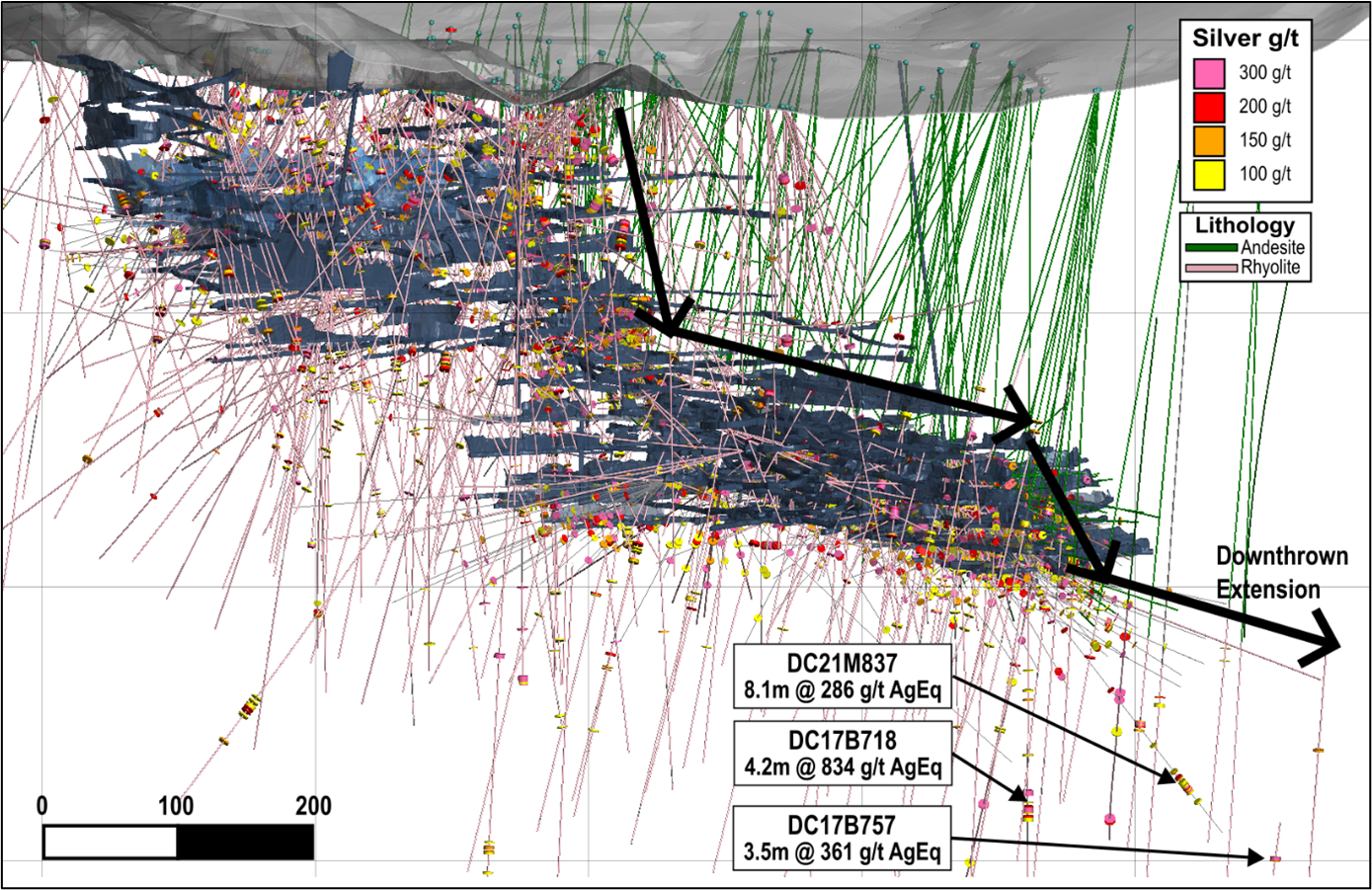1372x890 pixels.
Task: Open the DC17B718 drill hole label
Action: tap(843, 753)
